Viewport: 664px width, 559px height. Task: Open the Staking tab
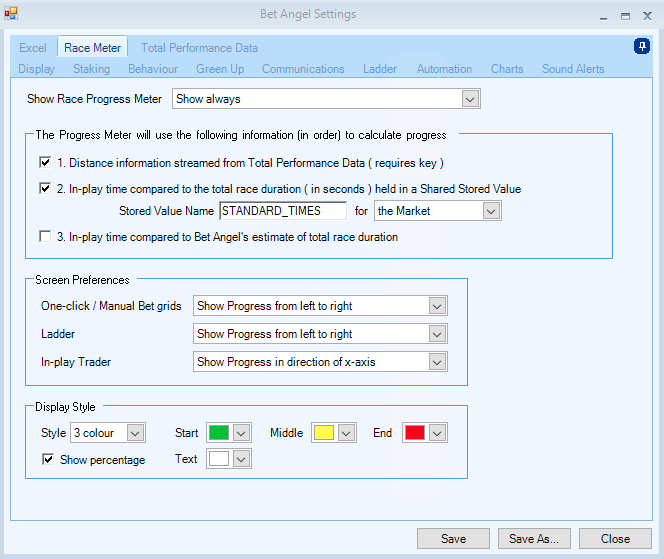click(91, 69)
